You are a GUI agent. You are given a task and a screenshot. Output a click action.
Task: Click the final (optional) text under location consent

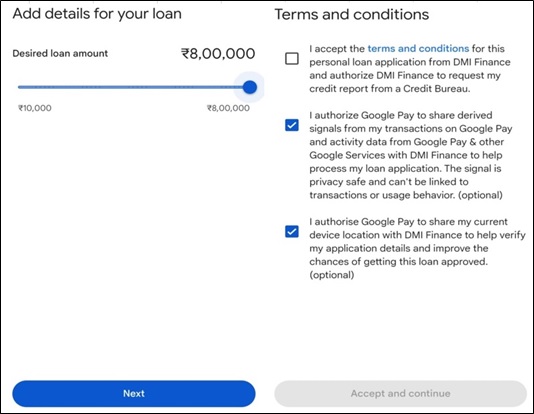coord(332,275)
